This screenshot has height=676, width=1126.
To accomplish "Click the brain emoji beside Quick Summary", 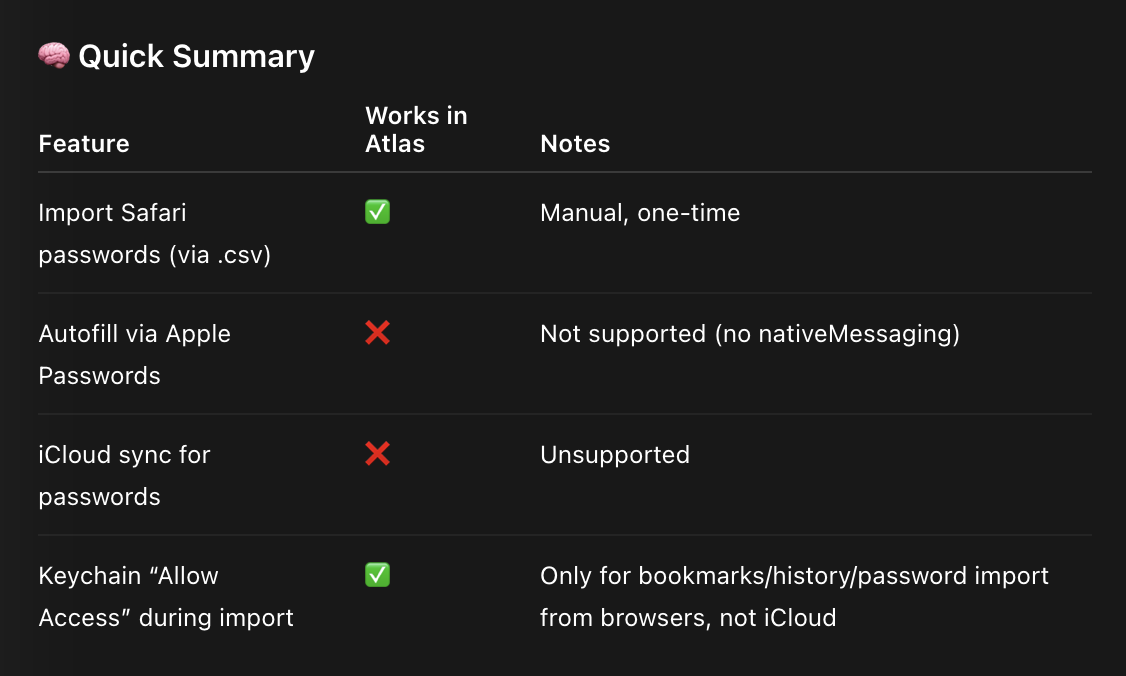I will pos(54,56).
